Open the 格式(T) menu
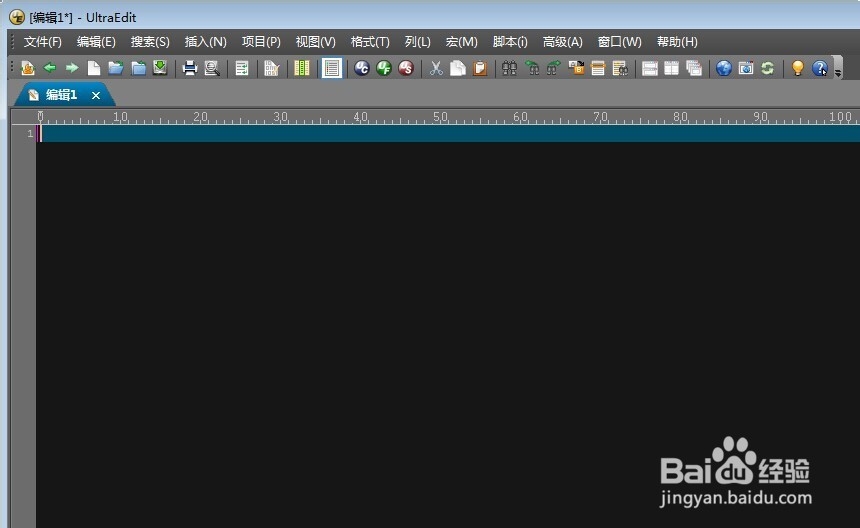Screen dimensions: 860x528 click(370, 42)
